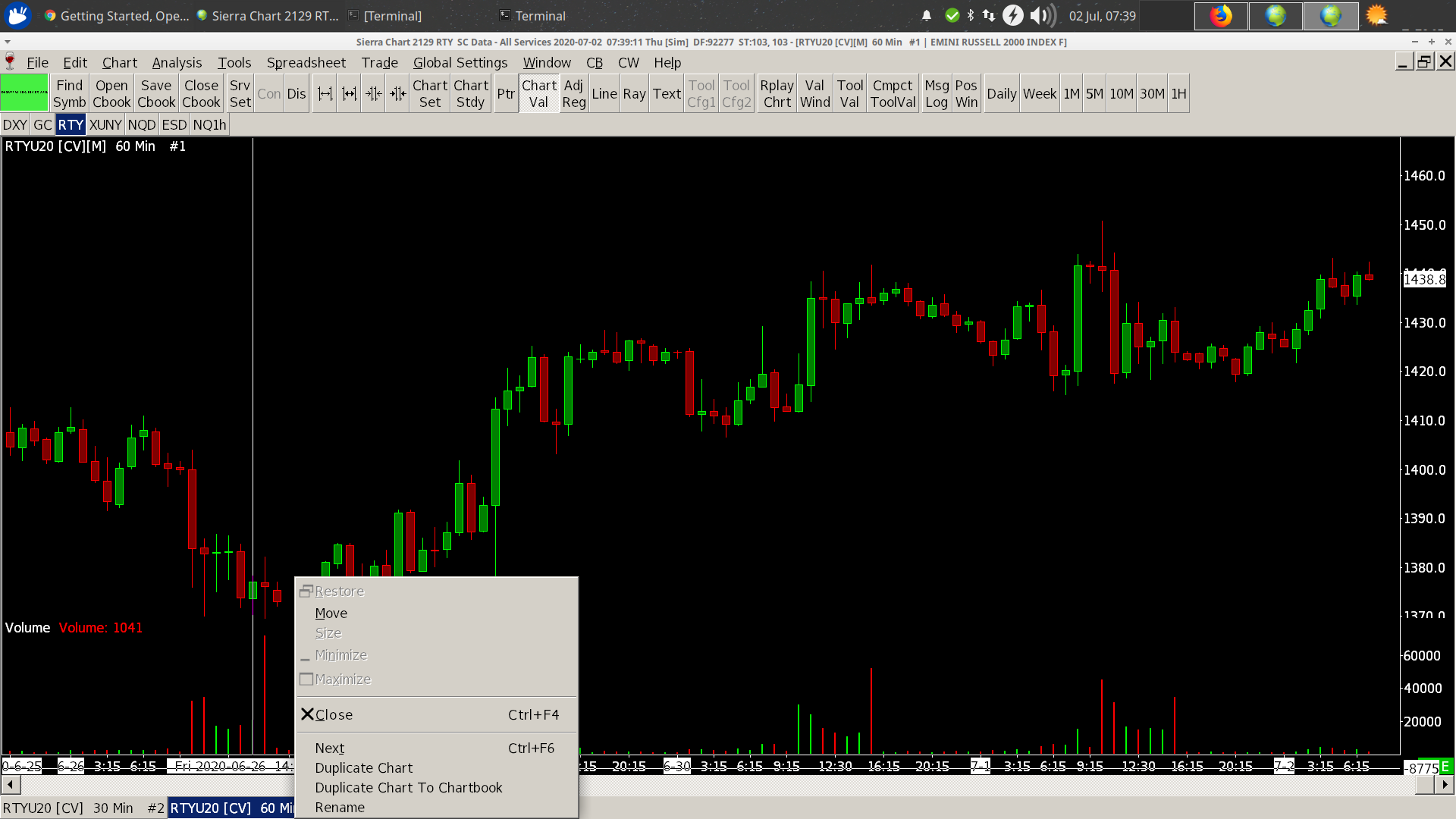
Task: Click the wine glass application icon
Action: click(10, 61)
